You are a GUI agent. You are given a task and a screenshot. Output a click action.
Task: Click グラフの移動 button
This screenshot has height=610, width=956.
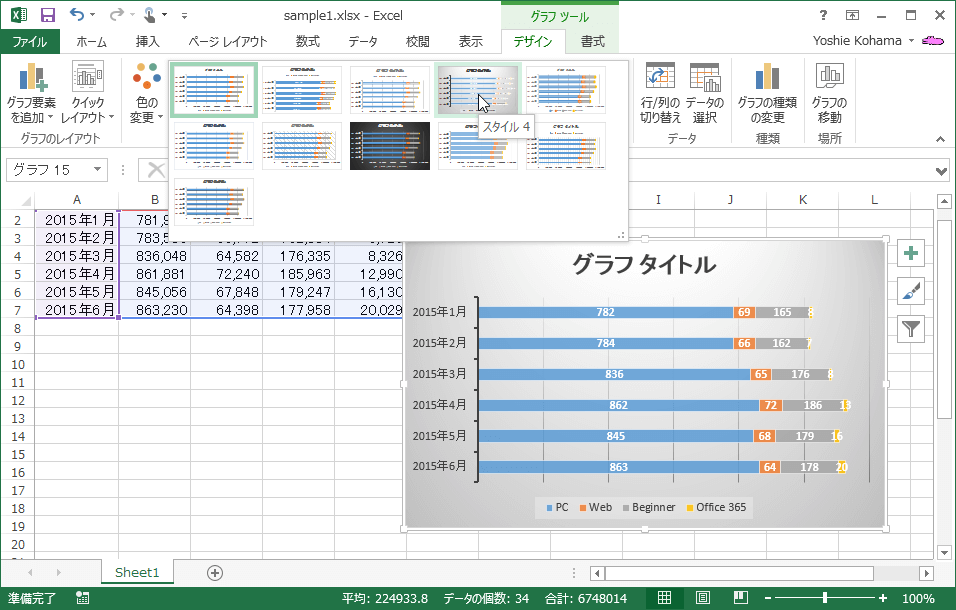tap(829, 93)
